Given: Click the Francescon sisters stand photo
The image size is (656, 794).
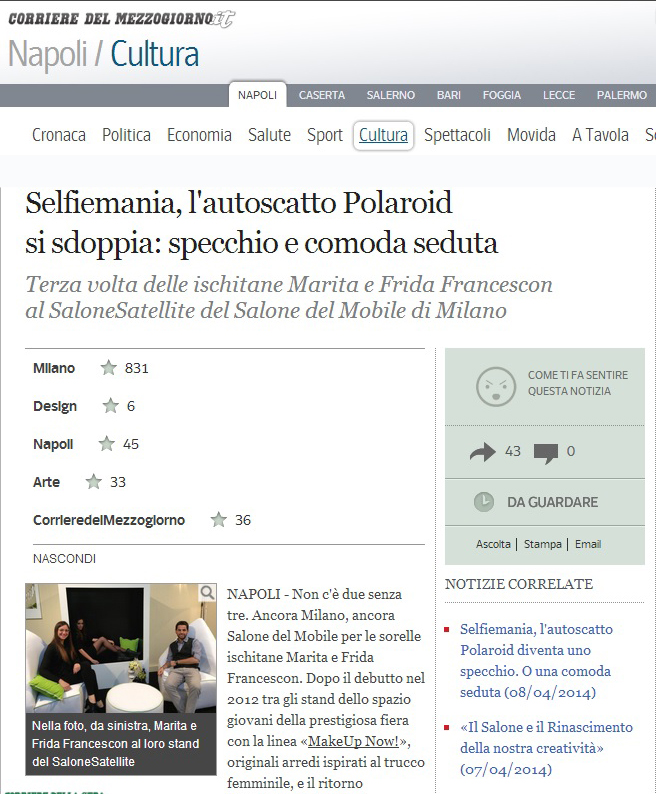Looking at the screenshot, I should [x=121, y=648].
